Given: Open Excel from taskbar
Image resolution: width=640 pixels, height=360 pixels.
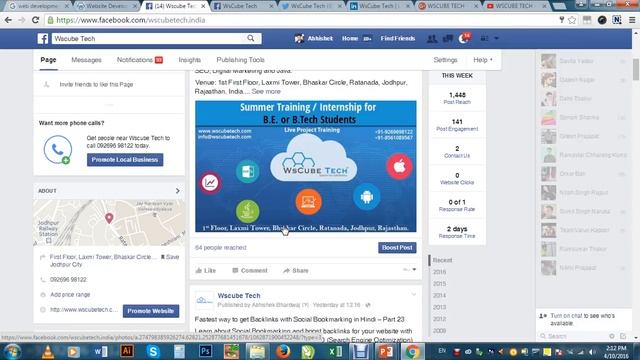Looking at the screenshot, I should tap(335, 351).
